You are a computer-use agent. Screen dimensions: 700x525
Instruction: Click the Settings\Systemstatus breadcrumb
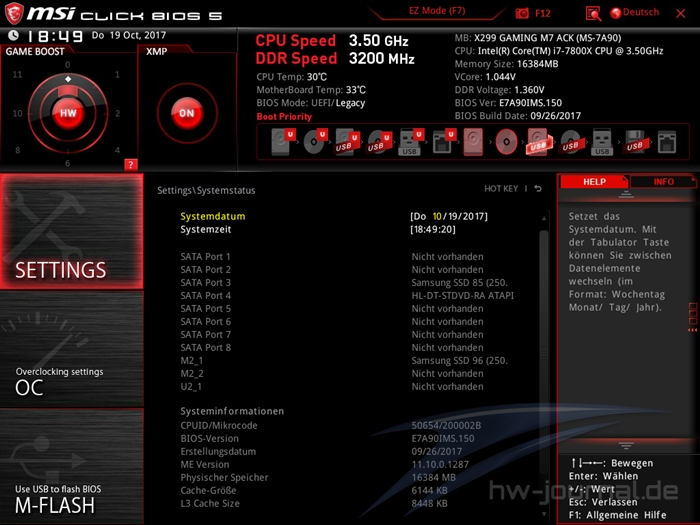point(206,190)
